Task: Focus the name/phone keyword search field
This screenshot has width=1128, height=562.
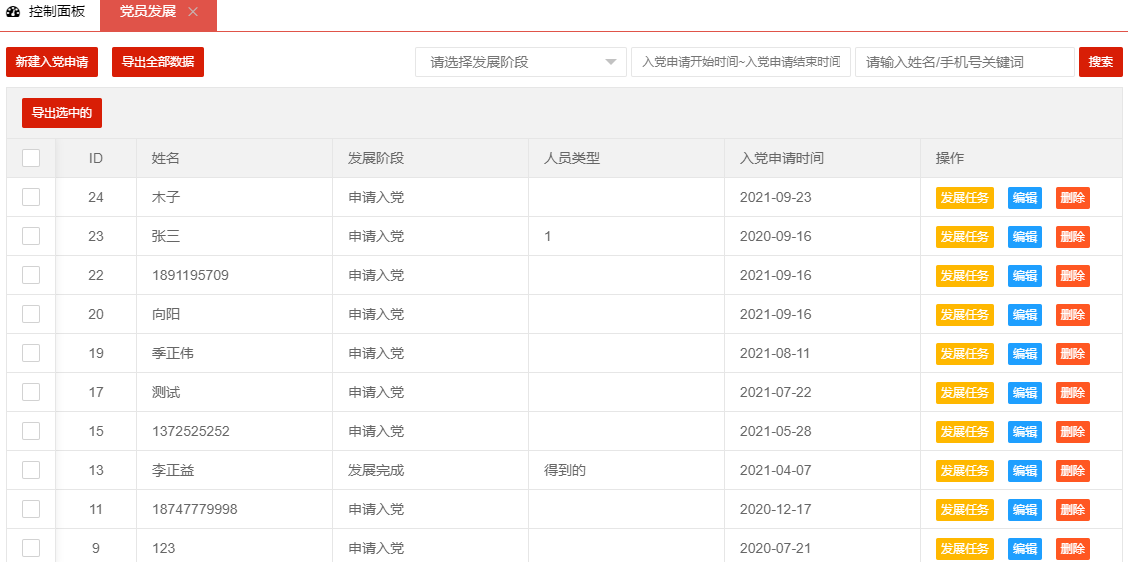Action: point(964,62)
